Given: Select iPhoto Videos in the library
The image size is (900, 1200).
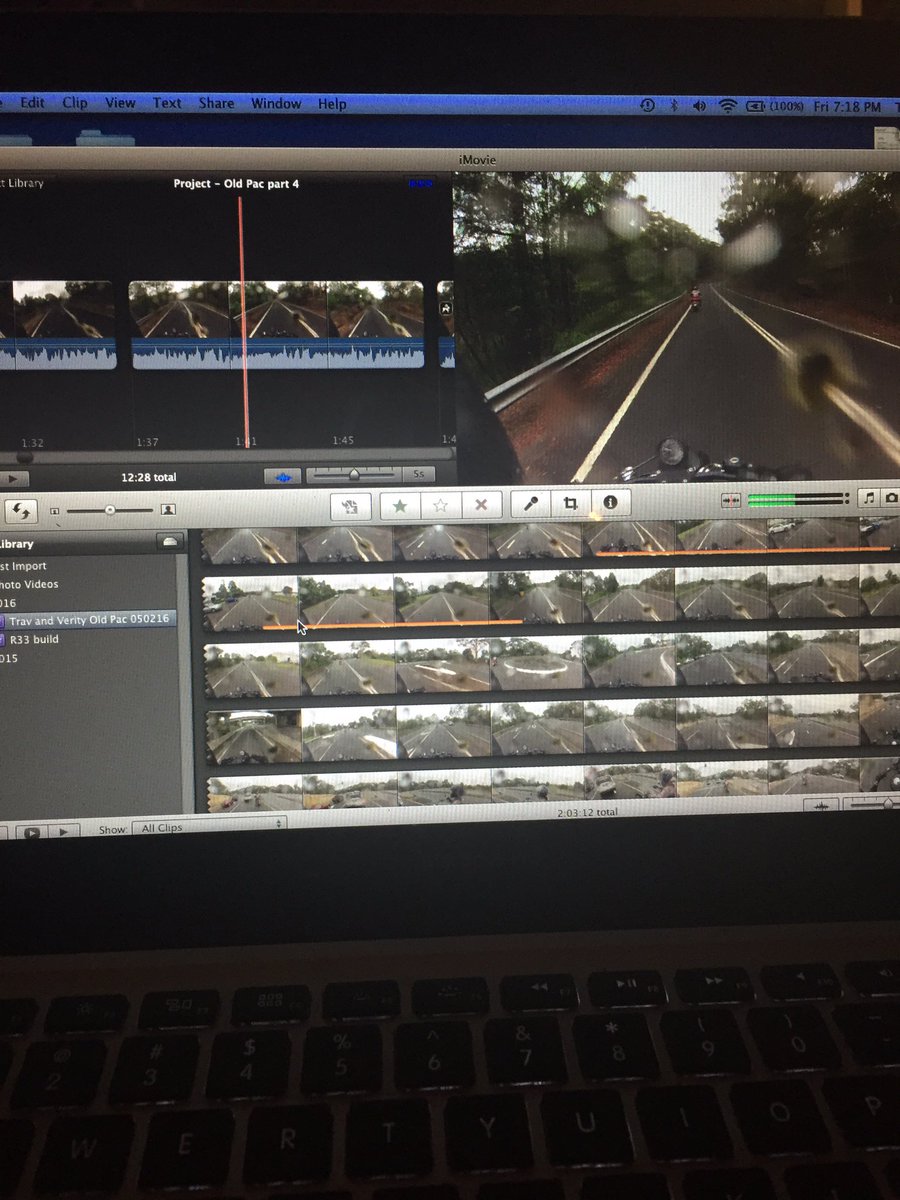Looking at the screenshot, I should coord(28,584).
